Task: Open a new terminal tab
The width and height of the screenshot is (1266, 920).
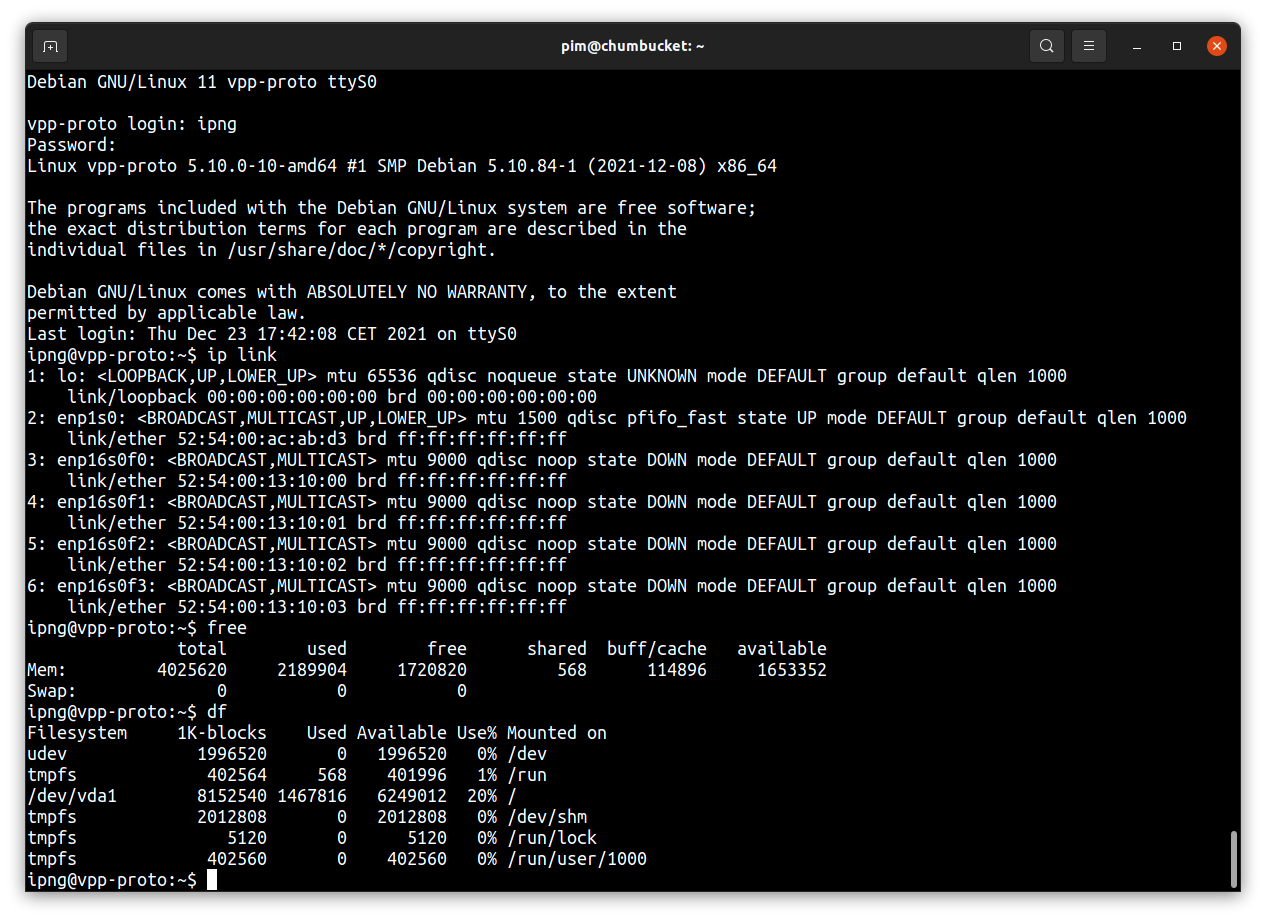Action: point(50,46)
